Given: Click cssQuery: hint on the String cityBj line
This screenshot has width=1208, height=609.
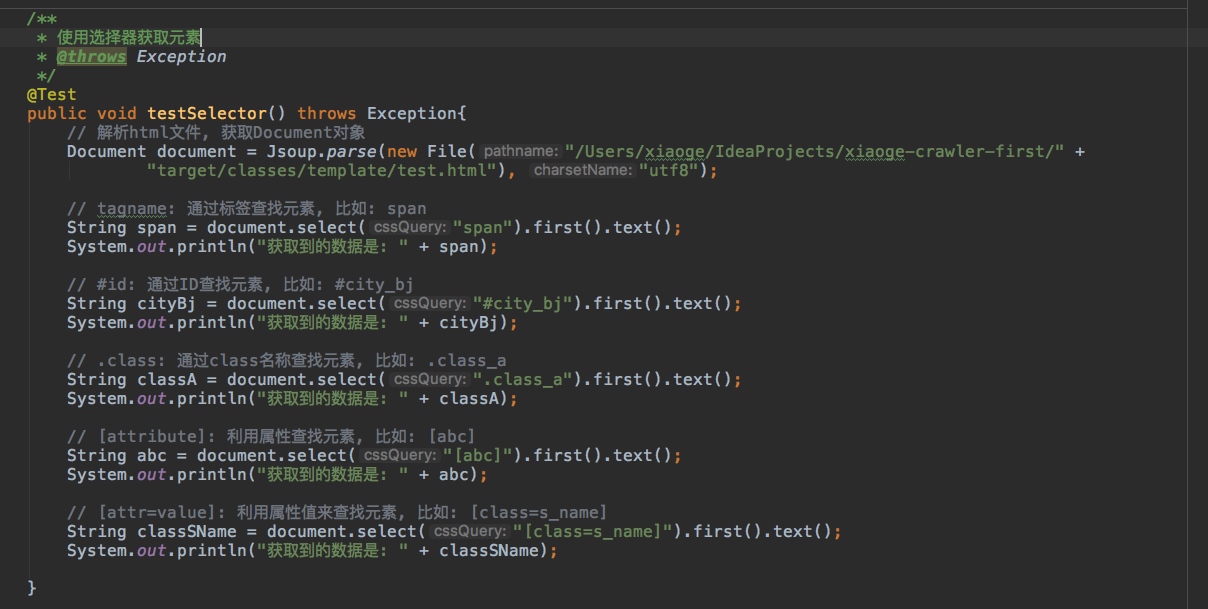Looking at the screenshot, I should click(x=430, y=303).
